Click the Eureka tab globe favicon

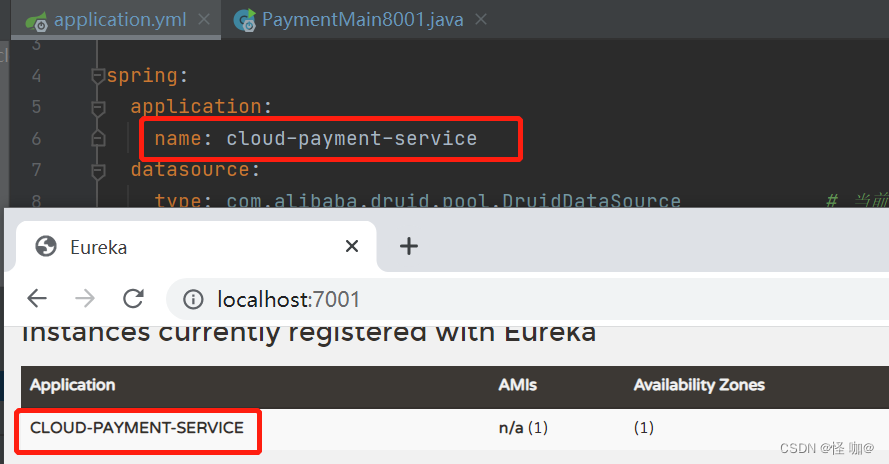[x=46, y=247]
